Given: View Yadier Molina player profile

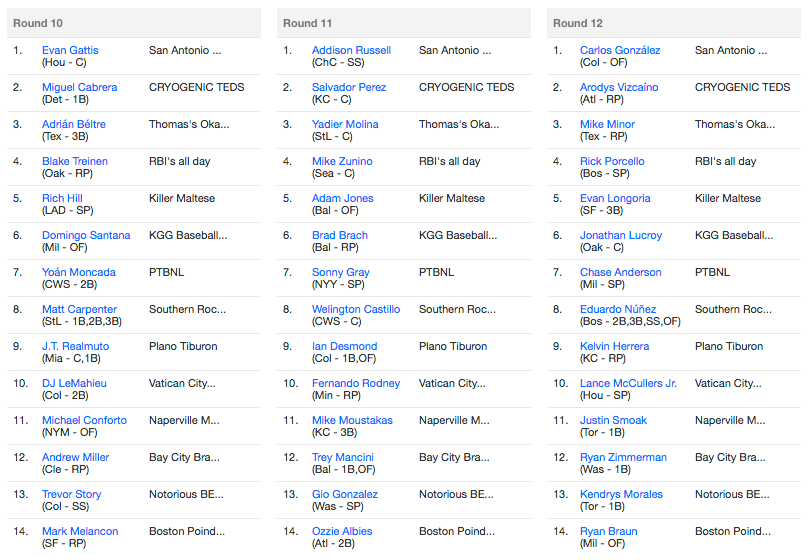Looking at the screenshot, I should pyautogui.click(x=345, y=125).
